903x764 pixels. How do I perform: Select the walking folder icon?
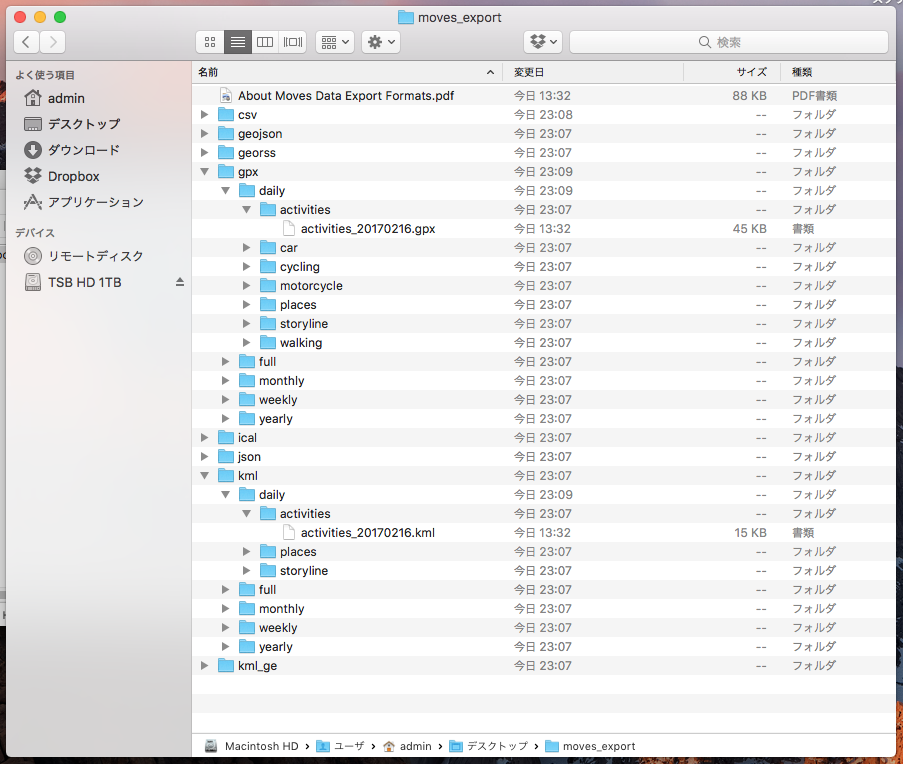pyautogui.click(x=268, y=343)
